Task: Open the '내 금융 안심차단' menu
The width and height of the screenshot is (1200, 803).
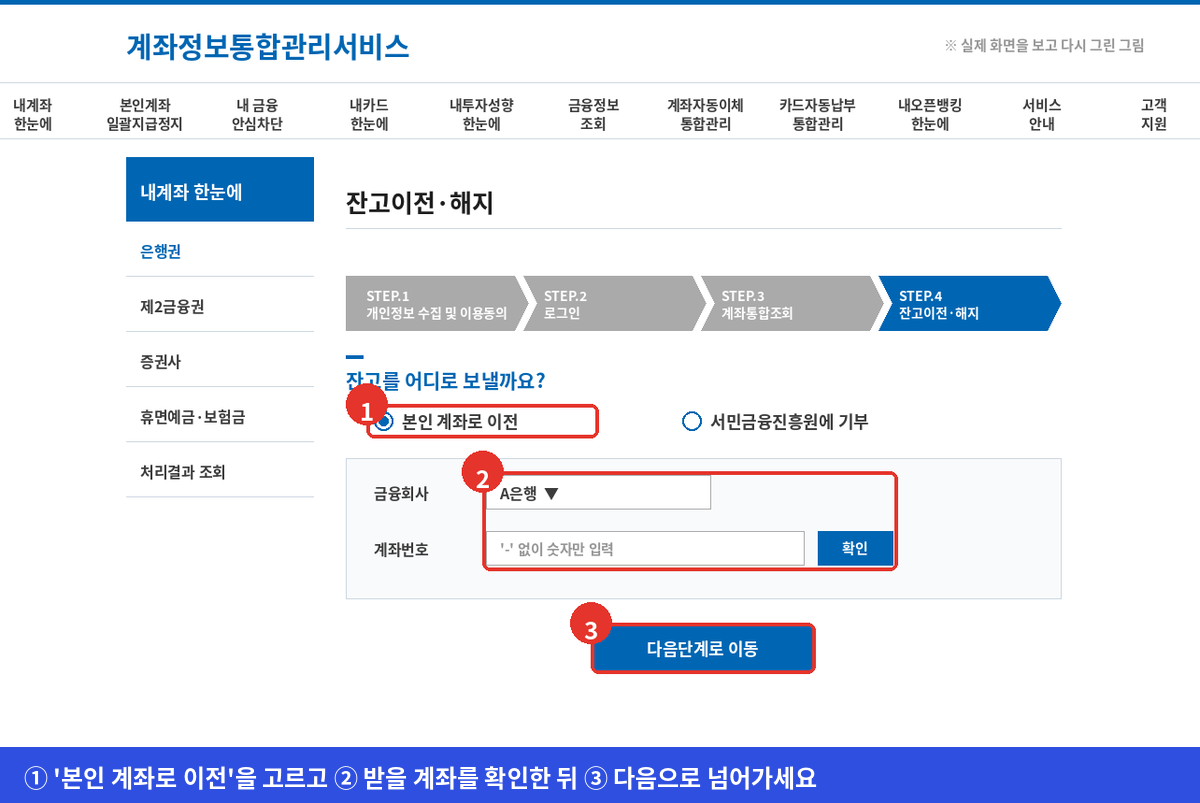Action: (257, 115)
